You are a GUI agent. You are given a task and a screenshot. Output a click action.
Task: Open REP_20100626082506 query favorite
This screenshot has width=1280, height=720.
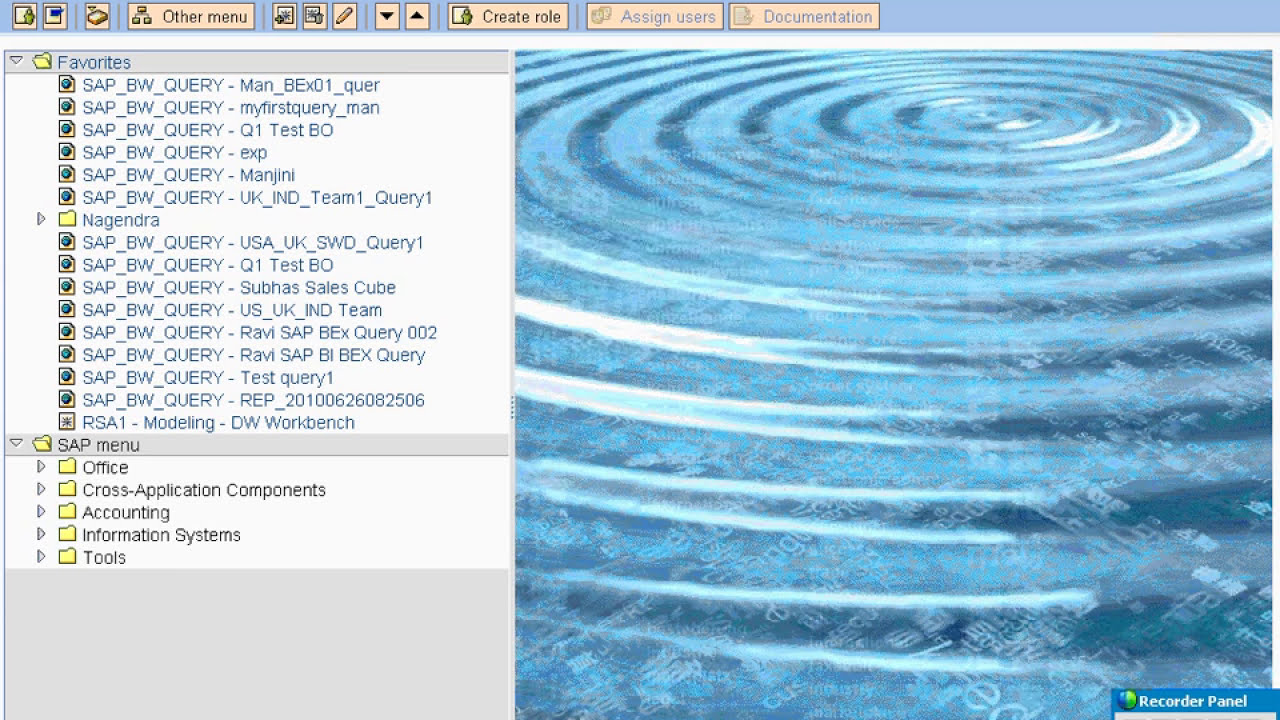pyautogui.click(x=253, y=400)
